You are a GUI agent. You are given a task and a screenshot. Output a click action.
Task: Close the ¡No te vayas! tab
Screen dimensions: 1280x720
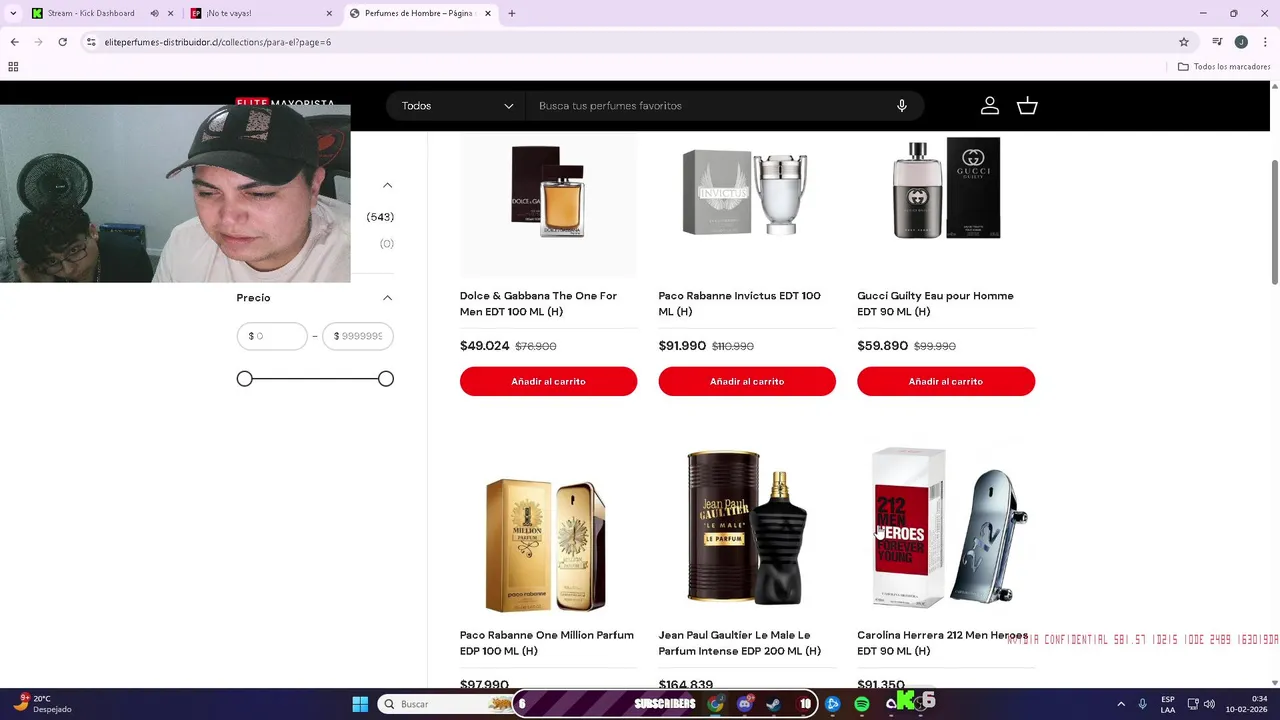(329, 13)
